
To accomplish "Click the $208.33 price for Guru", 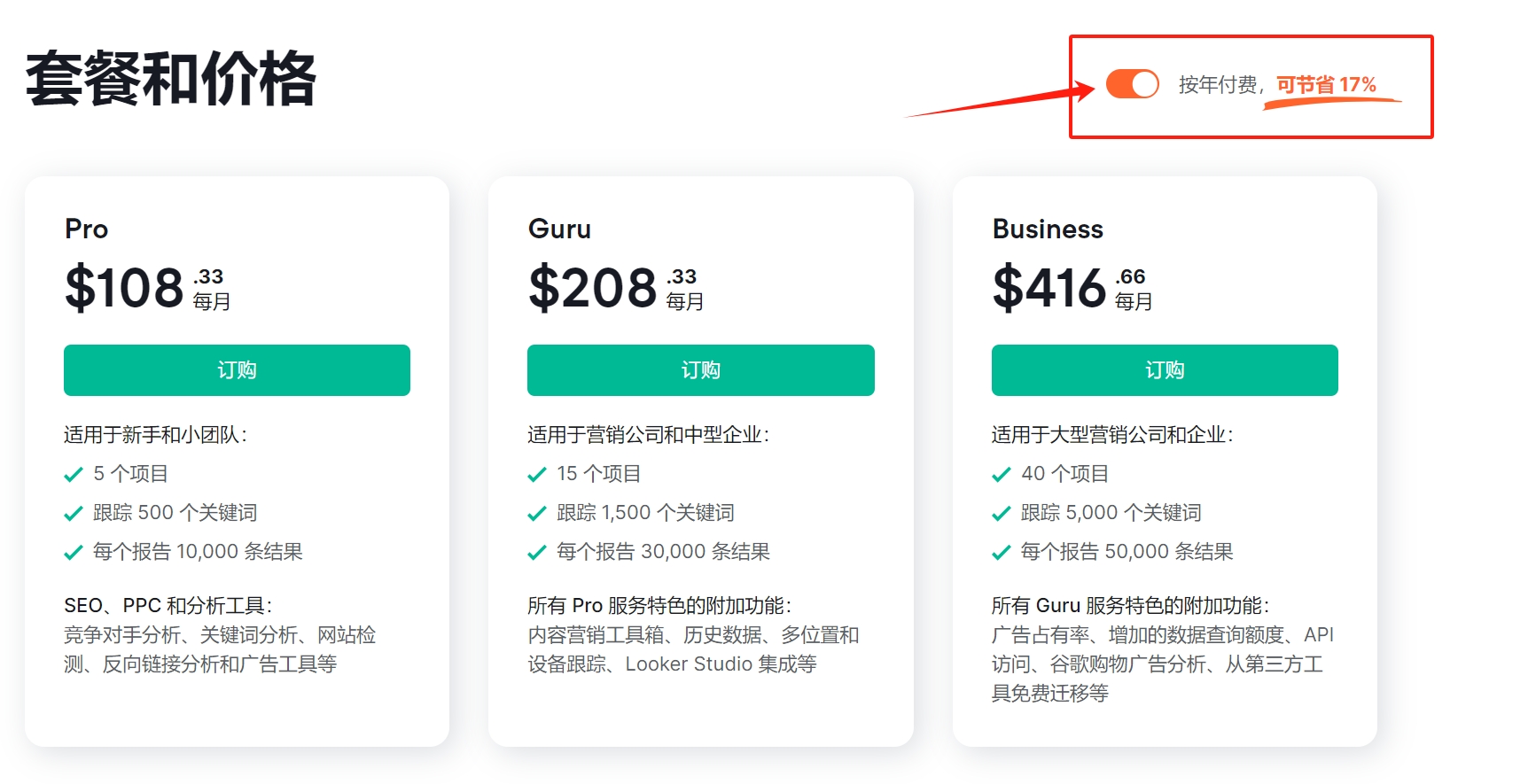I will click(592, 286).
